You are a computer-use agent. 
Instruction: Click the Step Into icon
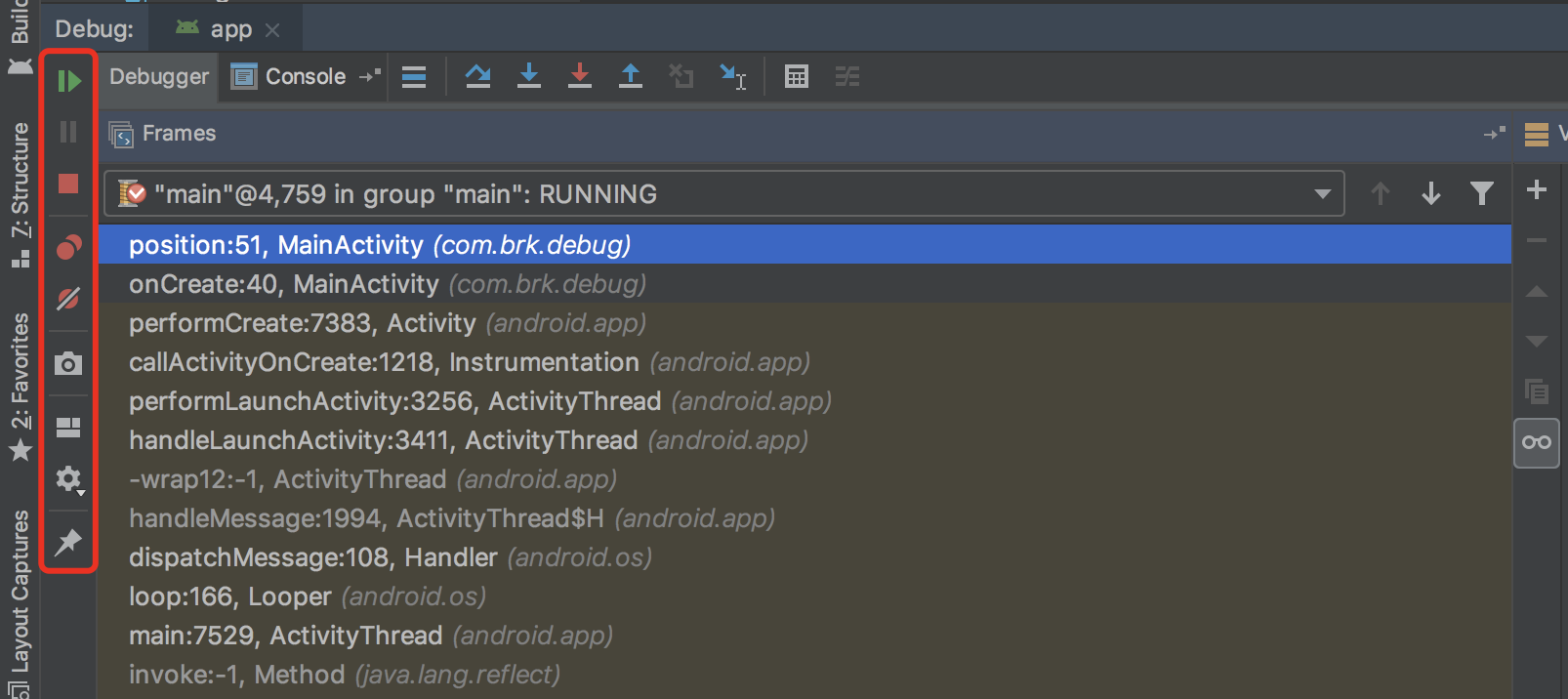(x=529, y=76)
